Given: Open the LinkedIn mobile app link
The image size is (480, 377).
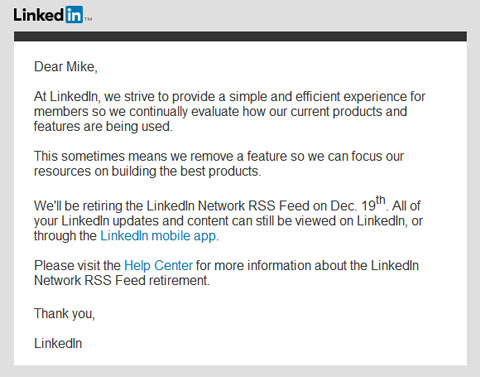Looking at the screenshot, I should (x=158, y=236).
